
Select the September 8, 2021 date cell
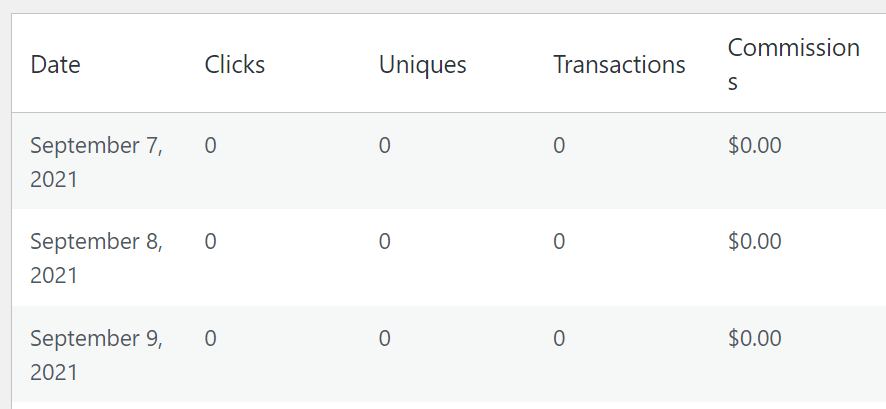(x=96, y=258)
